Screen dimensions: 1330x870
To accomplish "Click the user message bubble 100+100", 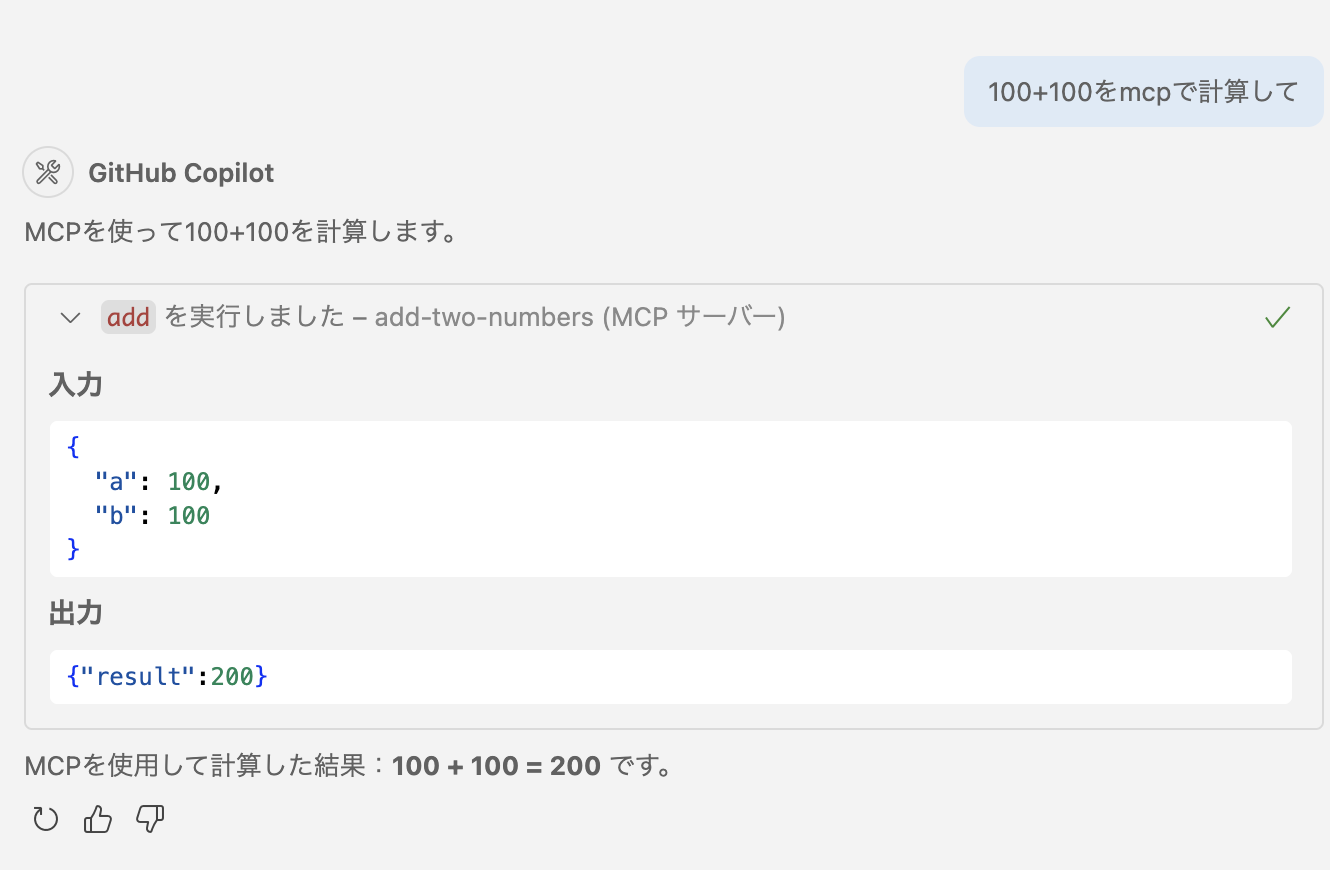I will tap(1142, 92).
